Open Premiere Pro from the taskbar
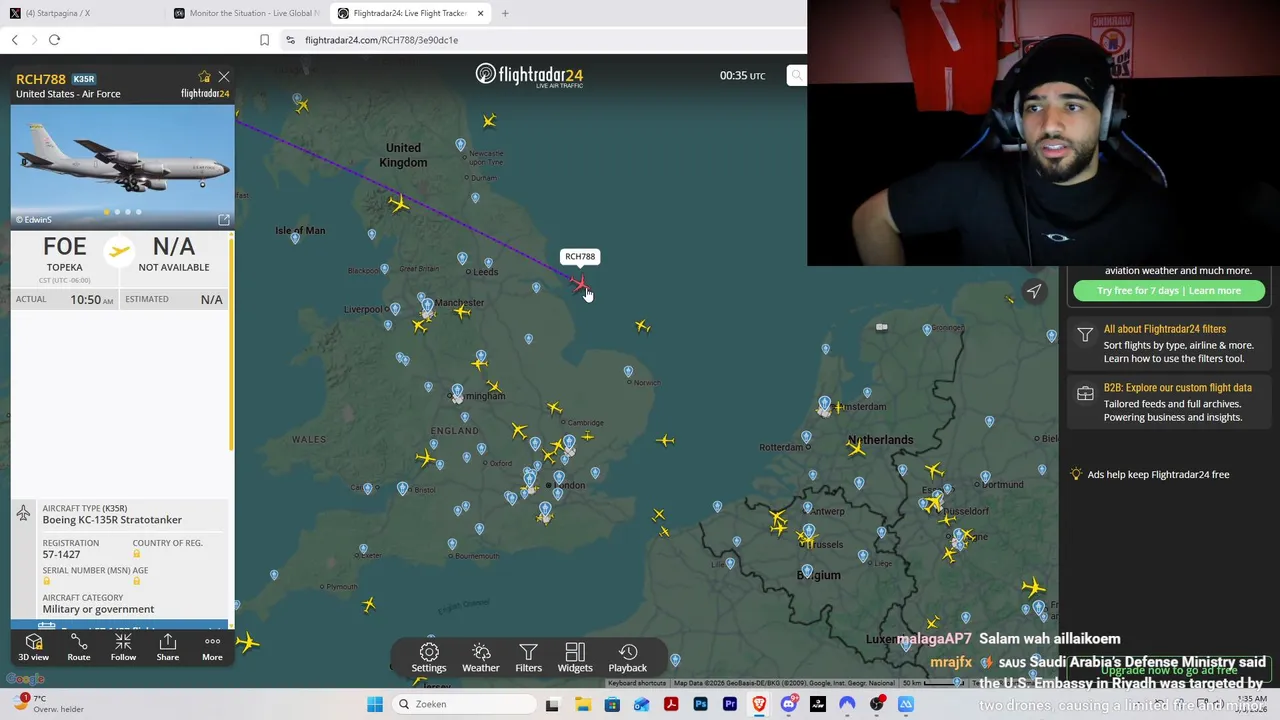Viewport: 1280px width, 720px height. click(730, 704)
